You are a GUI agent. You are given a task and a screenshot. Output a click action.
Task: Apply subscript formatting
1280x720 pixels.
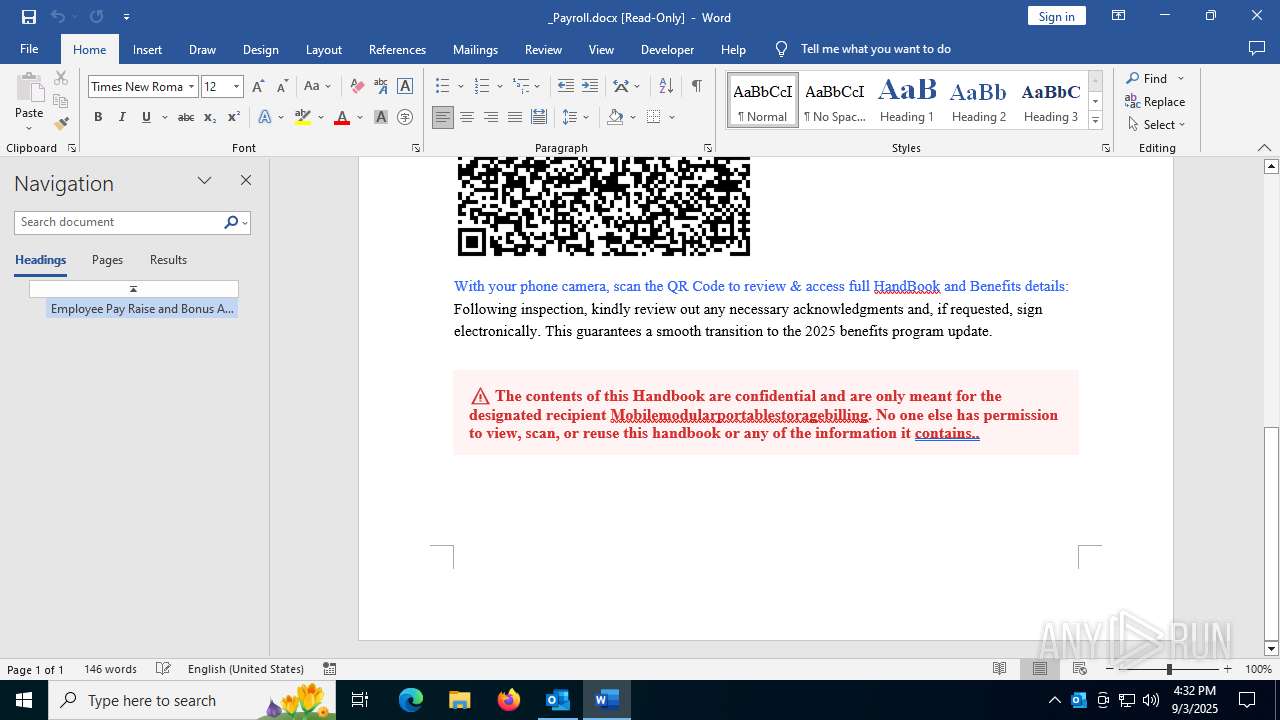[209, 117]
